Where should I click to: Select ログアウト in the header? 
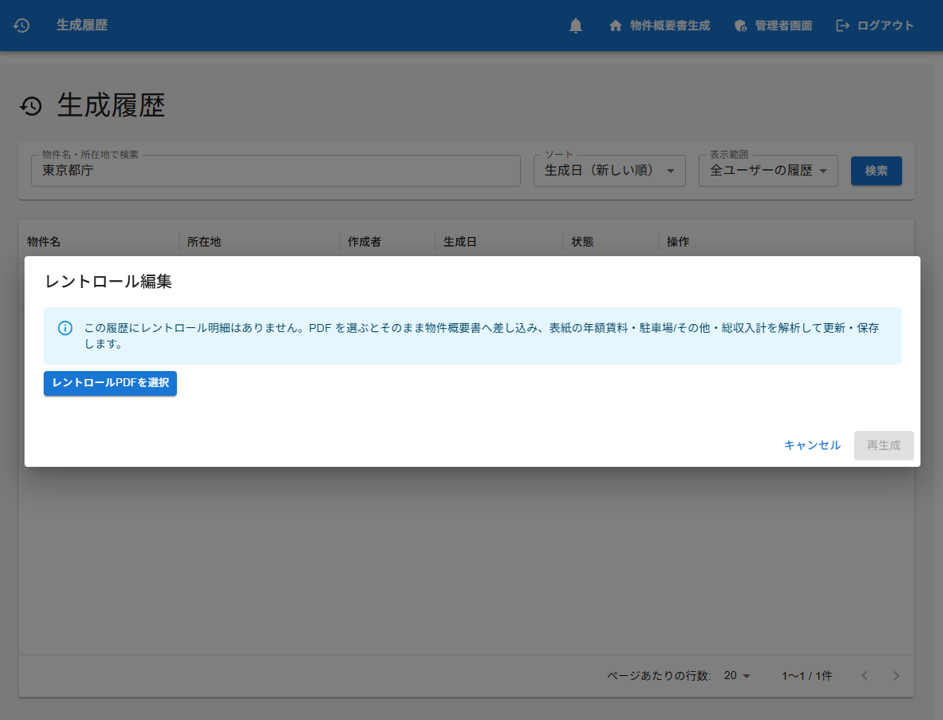pyautogui.click(x=875, y=25)
